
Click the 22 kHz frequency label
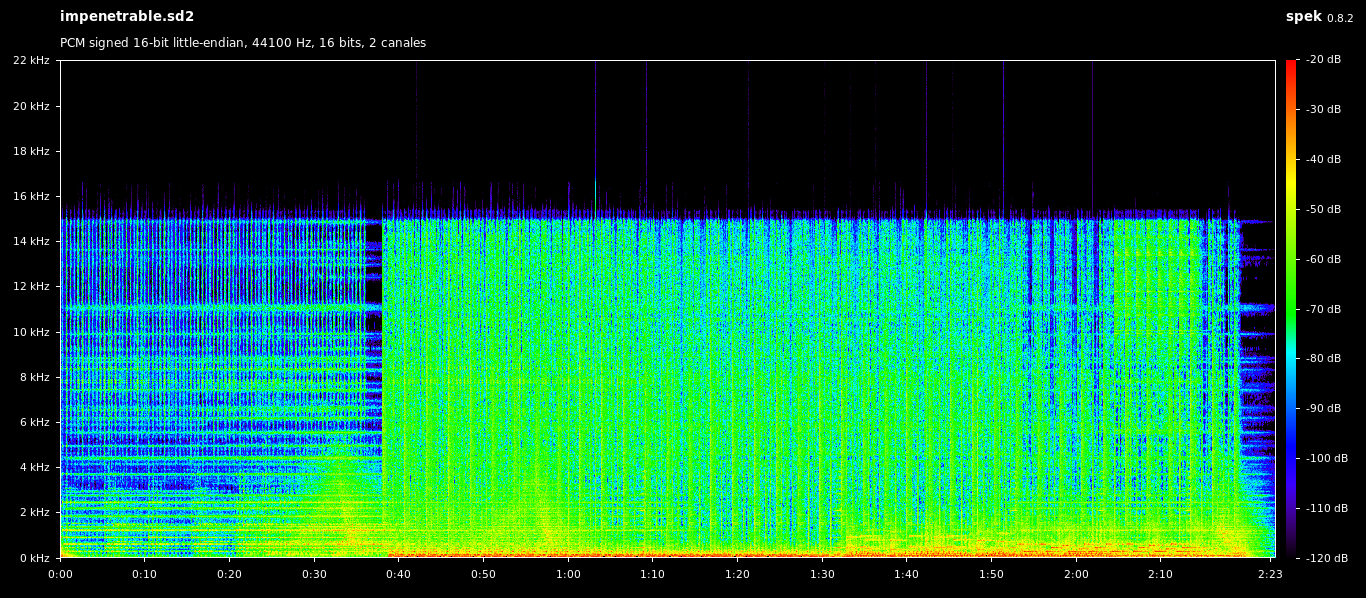31,60
